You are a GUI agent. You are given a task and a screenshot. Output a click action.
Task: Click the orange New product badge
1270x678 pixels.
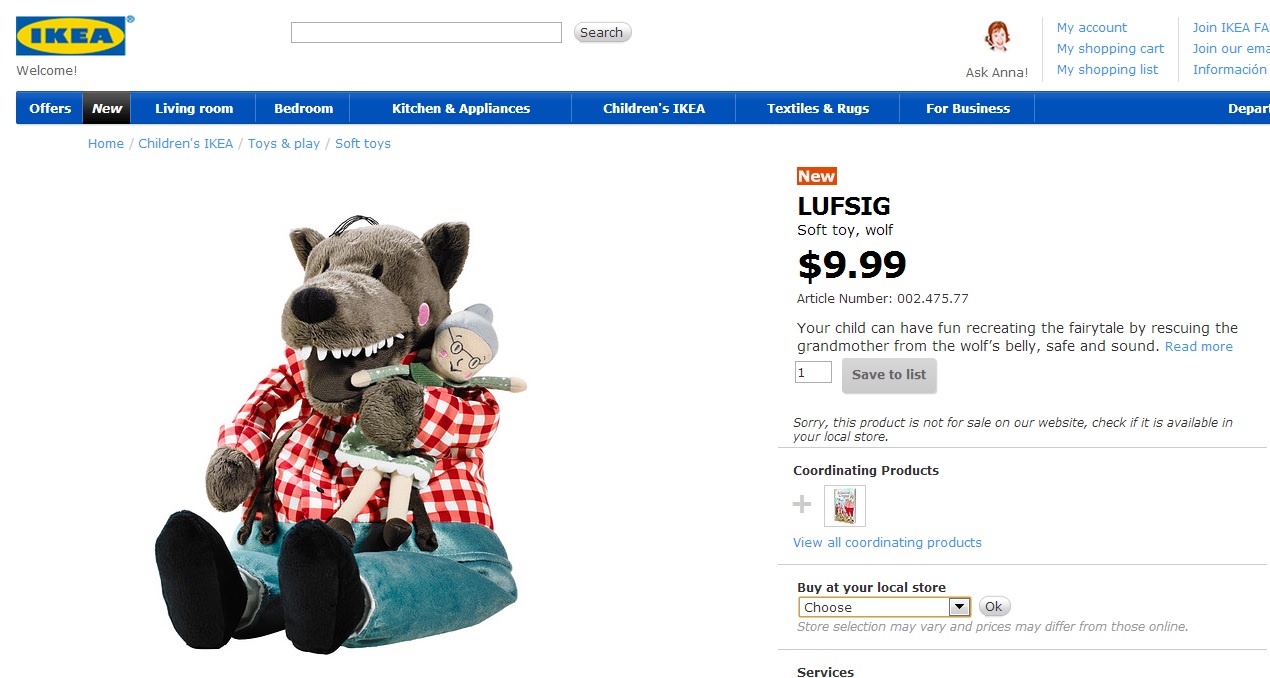click(816, 176)
